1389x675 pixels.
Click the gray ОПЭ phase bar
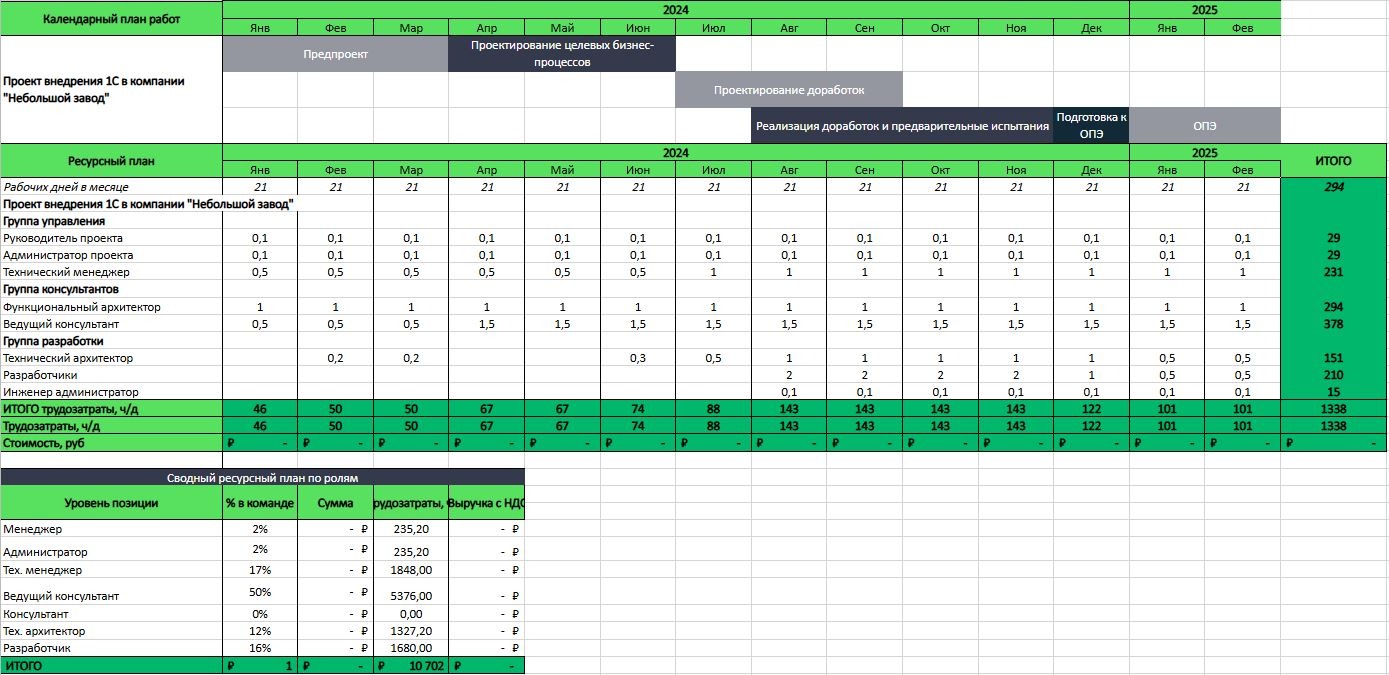point(1204,126)
